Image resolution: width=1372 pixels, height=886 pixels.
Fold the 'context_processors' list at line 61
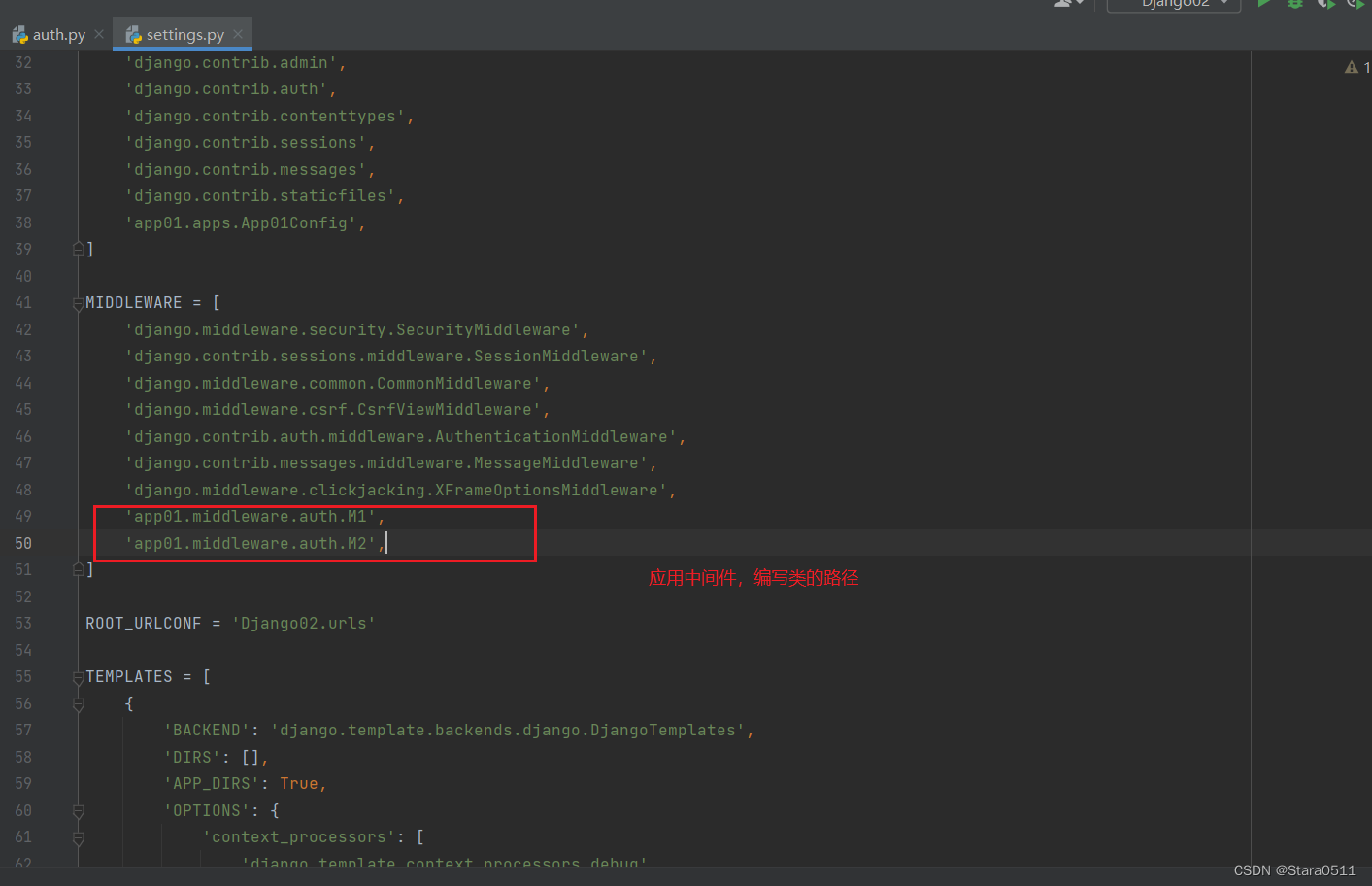click(79, 837)
